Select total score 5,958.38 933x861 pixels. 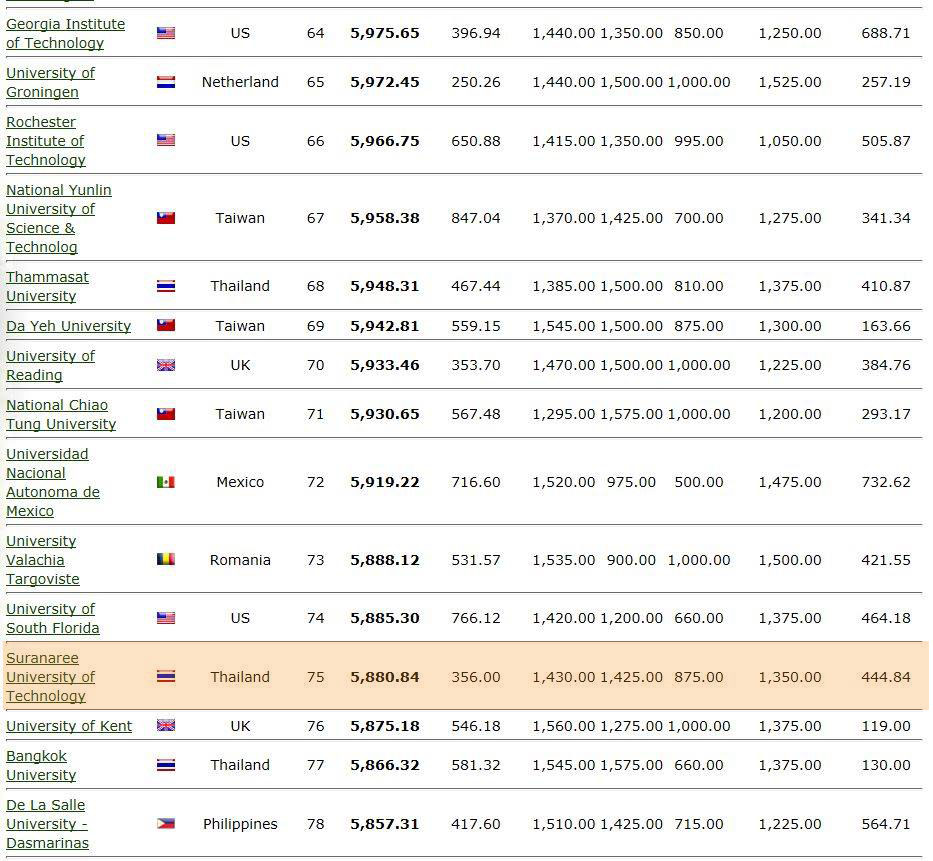point(385,218)
